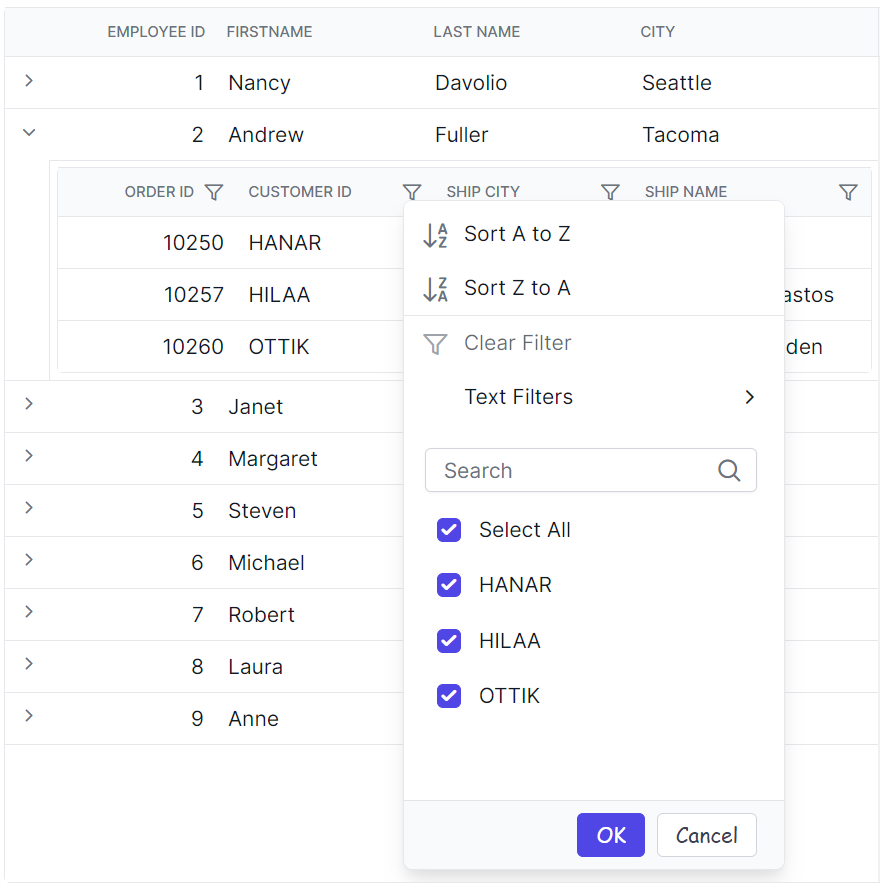Click the Clear Filter funnel icon
This screenshot has height=888, width=880.
click(x=435, y=343)
